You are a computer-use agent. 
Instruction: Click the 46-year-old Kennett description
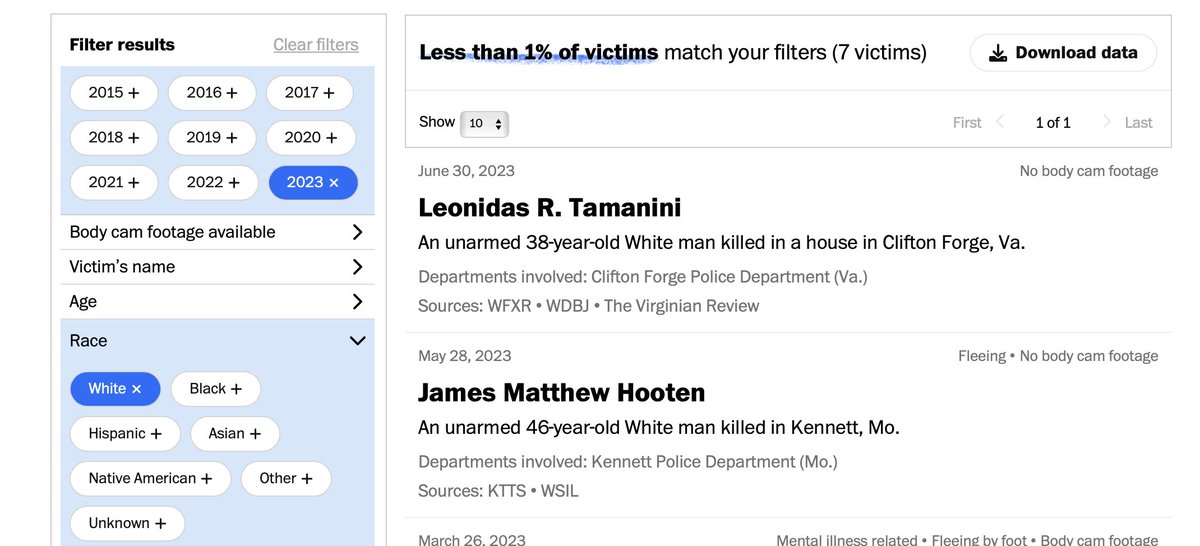tap(659, 428)
